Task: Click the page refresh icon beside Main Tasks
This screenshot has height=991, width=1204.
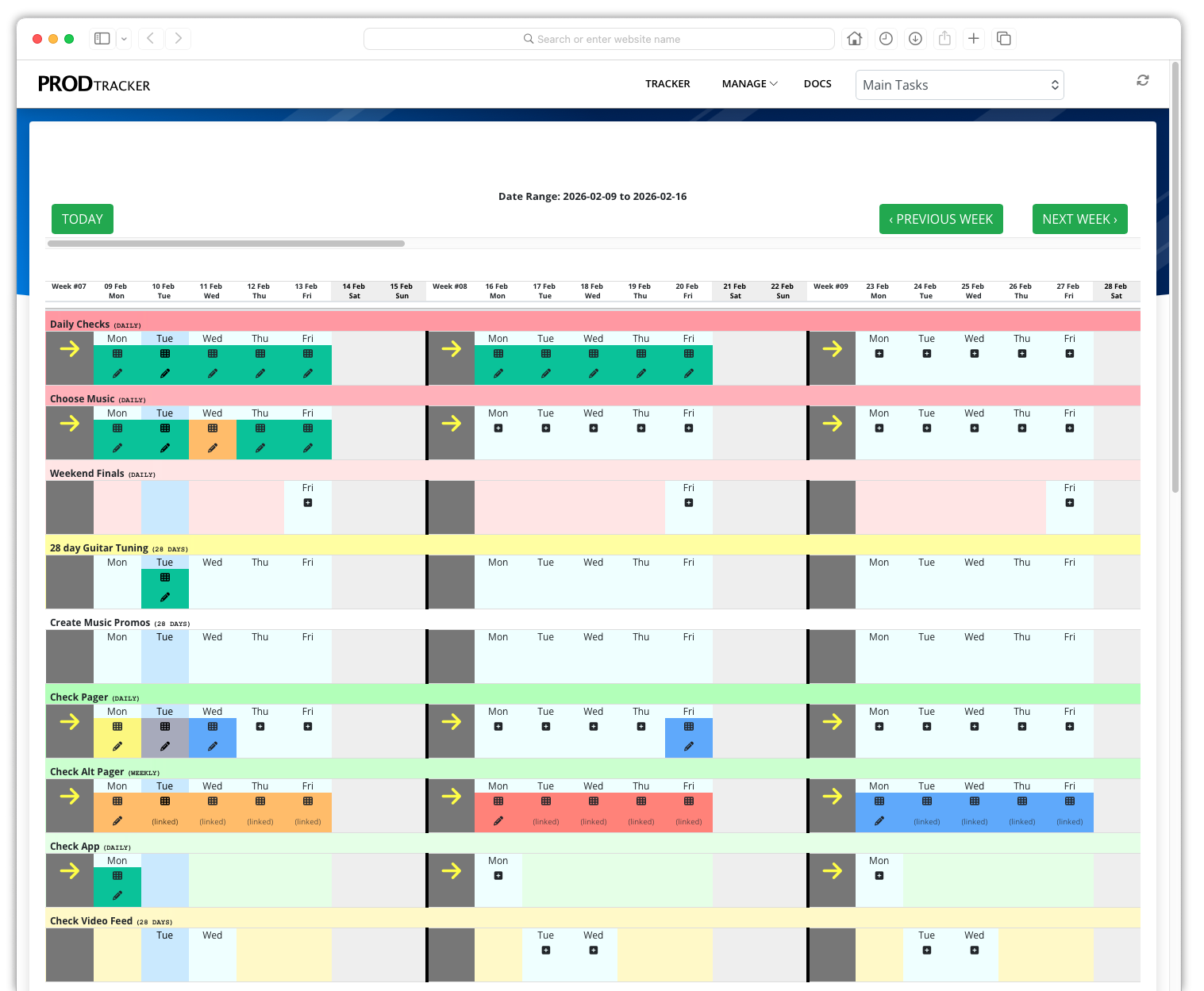Action: pyautogui.click(x=1142, y=80)
